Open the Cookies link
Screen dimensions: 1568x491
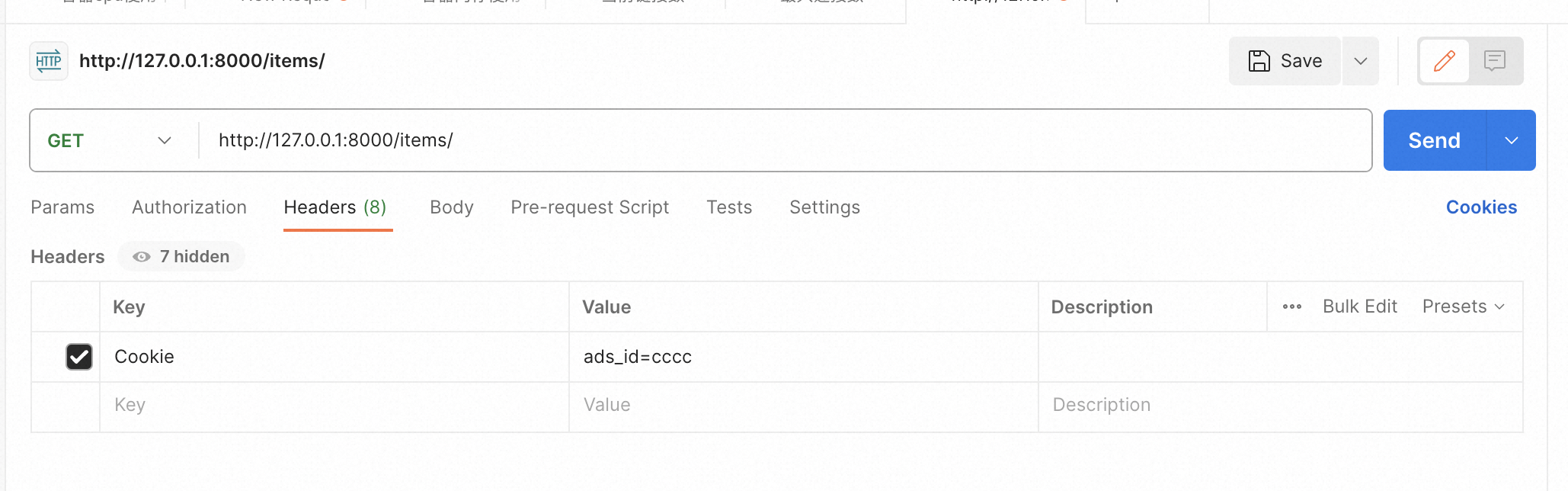[x=1481, y=207]
